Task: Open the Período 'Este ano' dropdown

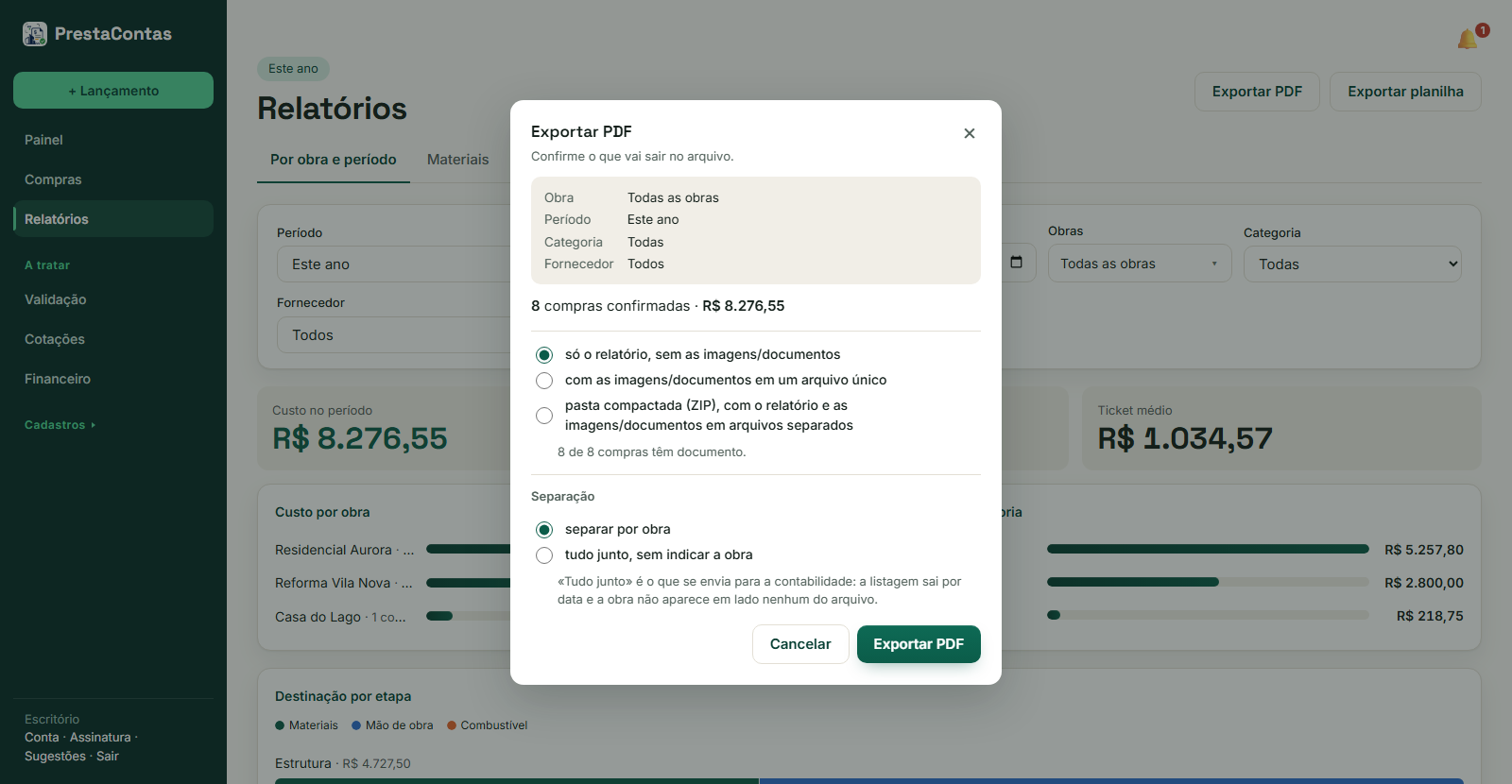Action: (394, 264)
